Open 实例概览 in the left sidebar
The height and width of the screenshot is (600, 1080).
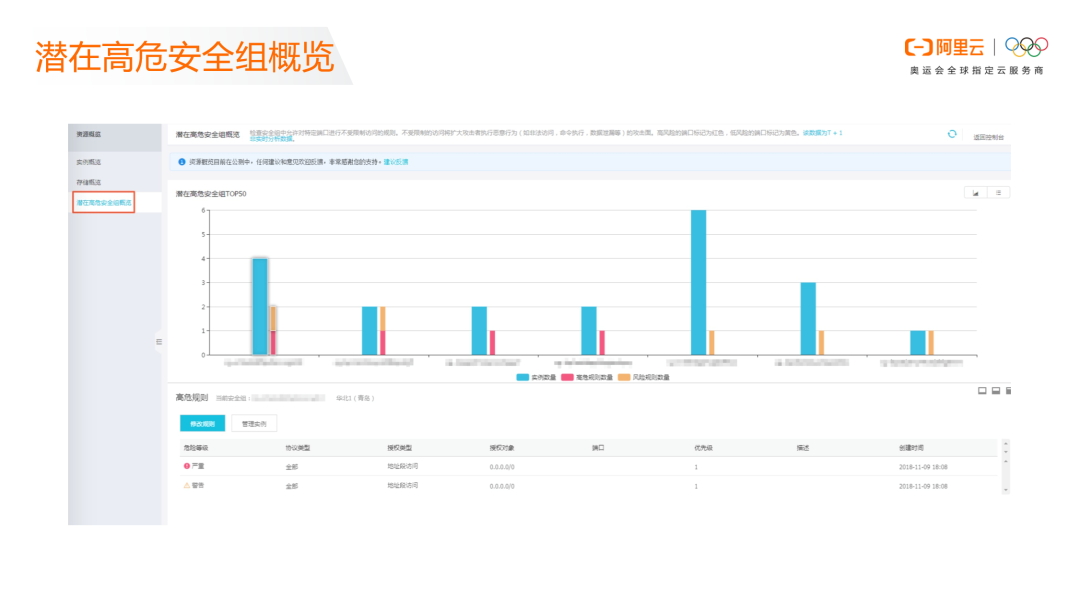coord(89,162)
